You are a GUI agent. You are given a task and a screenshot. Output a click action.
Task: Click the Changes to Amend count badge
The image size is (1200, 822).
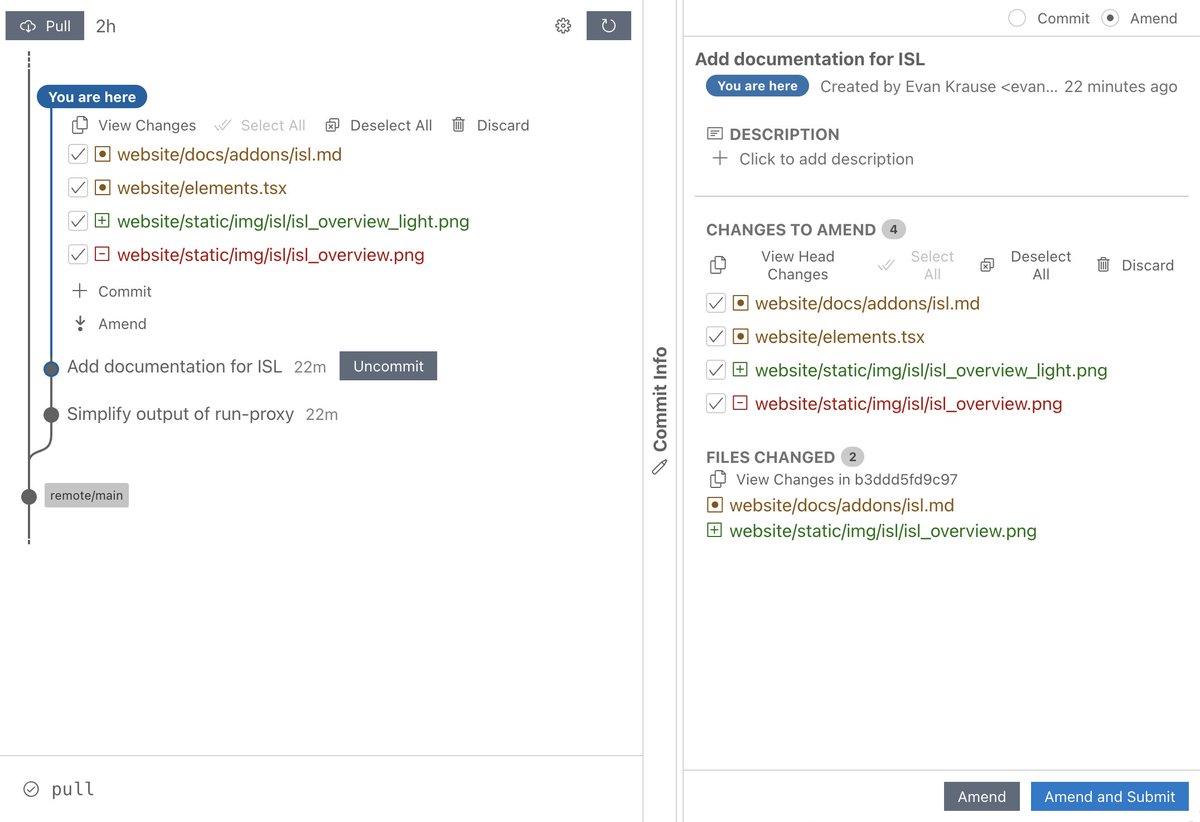(x=894, y=229)
